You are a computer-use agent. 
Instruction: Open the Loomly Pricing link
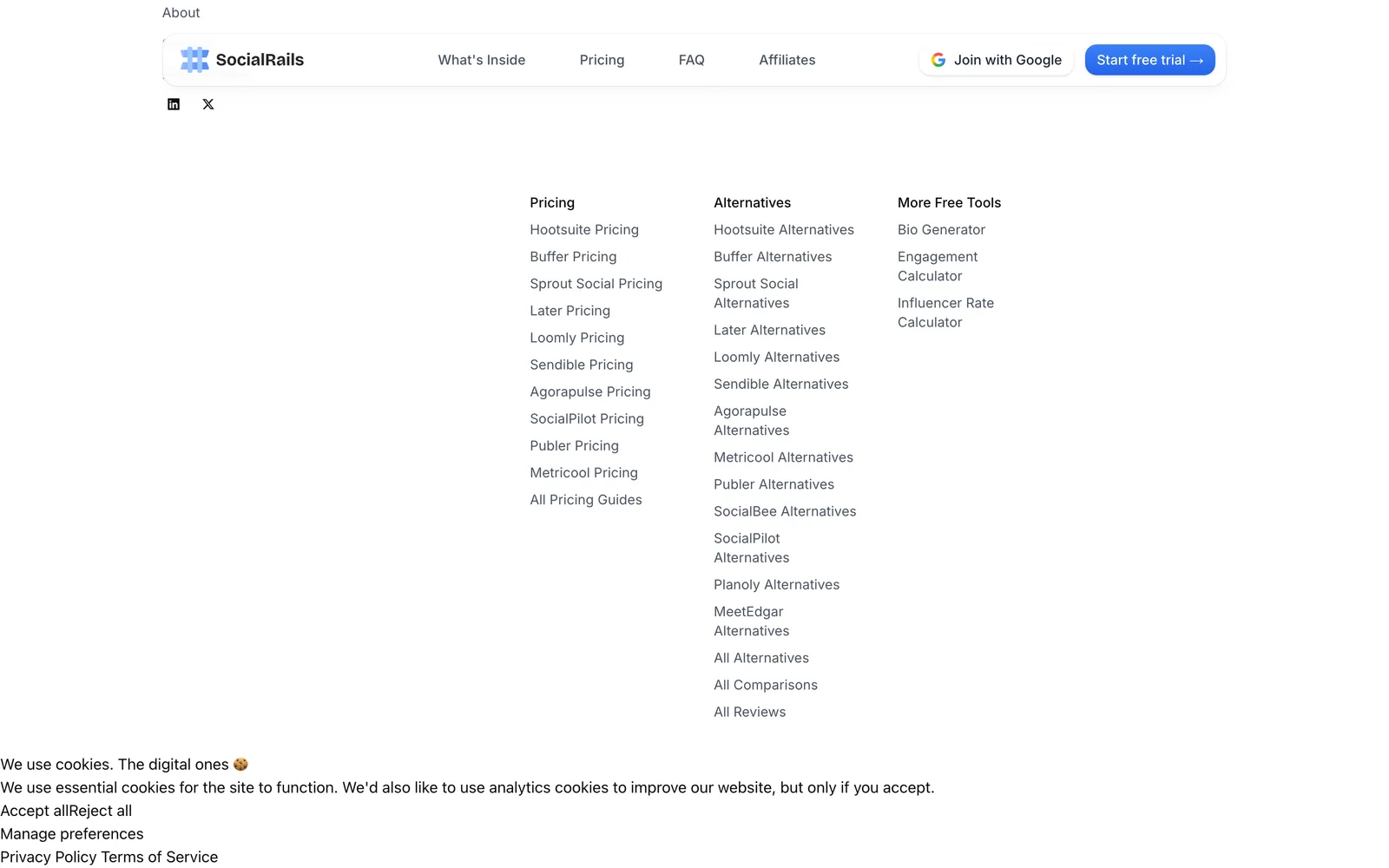click(x=577, y=338)
